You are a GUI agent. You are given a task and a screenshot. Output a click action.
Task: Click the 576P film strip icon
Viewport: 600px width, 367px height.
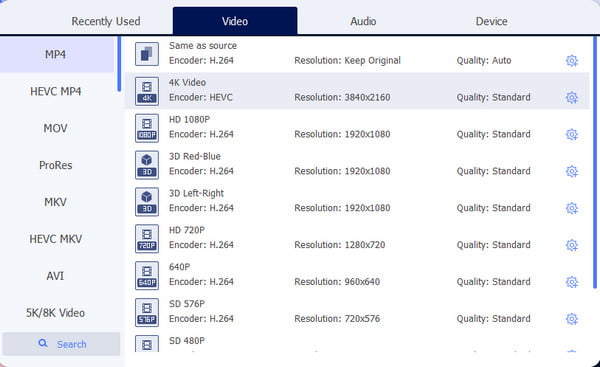coord(147,312)
